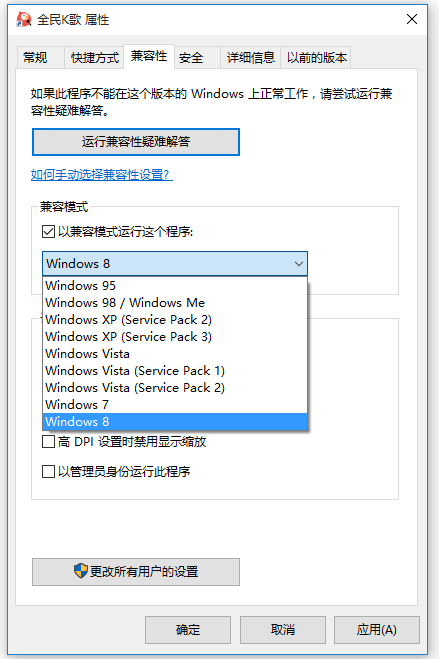
Task: Close the properties dialog with X
Action: pos(412,19)
